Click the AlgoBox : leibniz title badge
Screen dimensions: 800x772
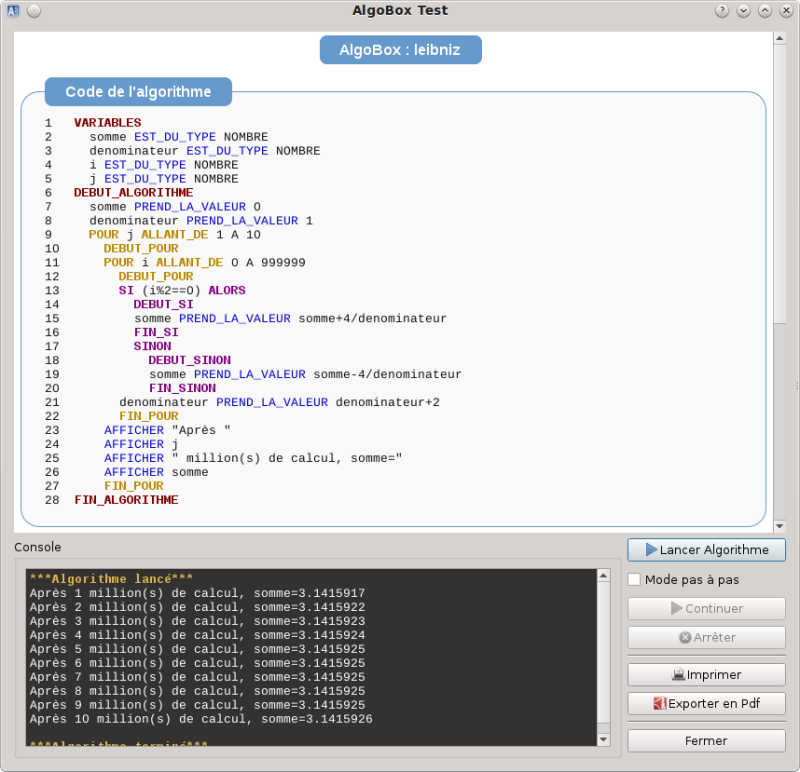(x=400, y=49)
